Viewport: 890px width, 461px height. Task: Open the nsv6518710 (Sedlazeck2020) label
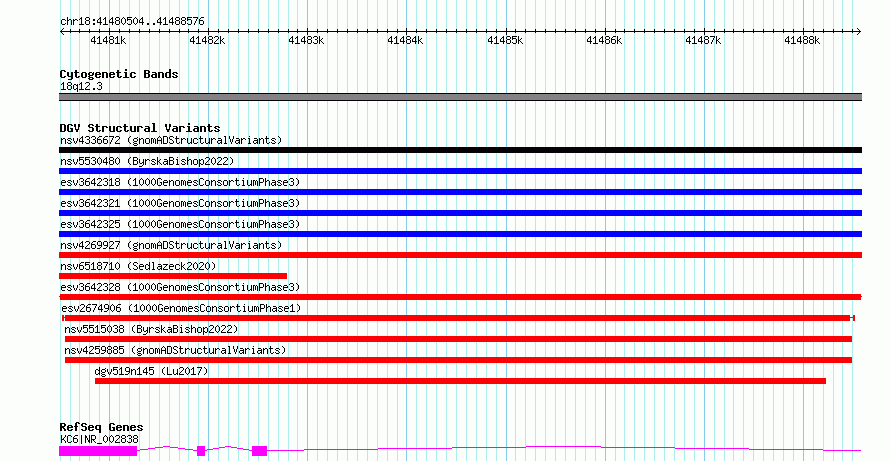tap(138, 266)
